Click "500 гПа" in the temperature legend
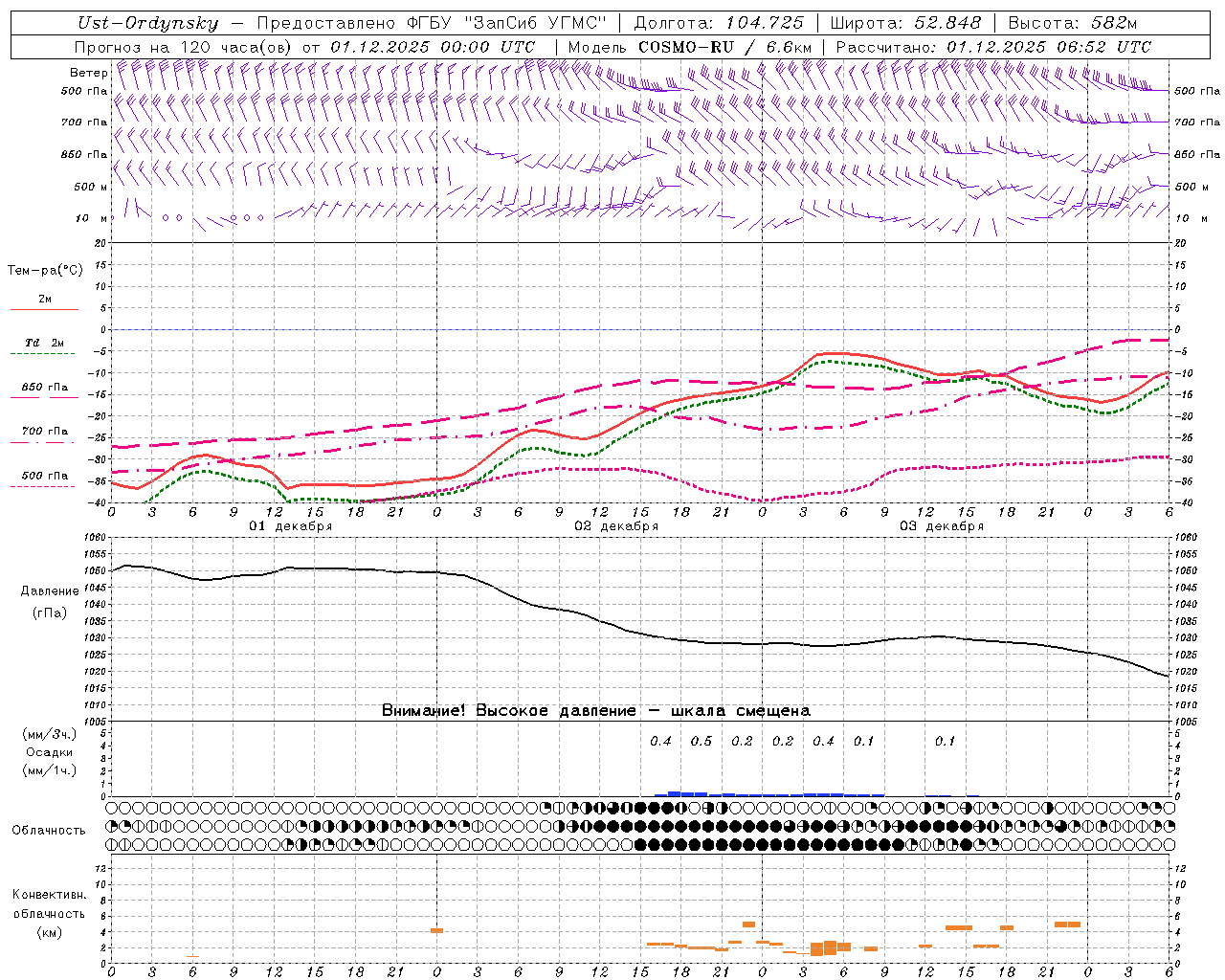 (x=44, y=476)
